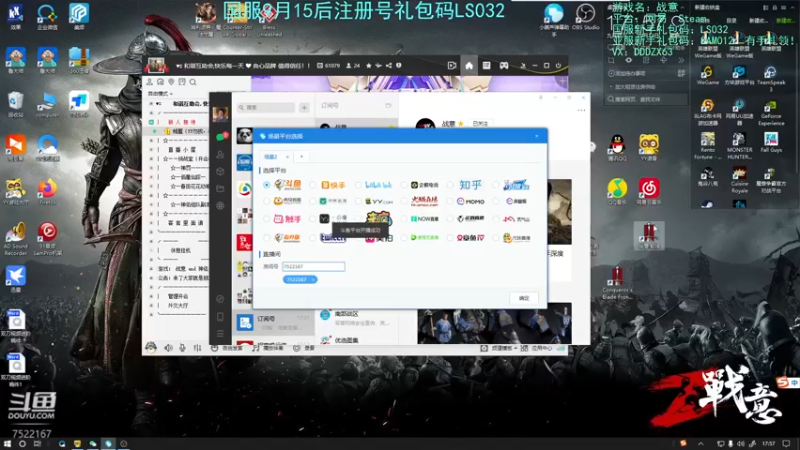
Task: Open the management meeting channel in YY list
Action: pos(179,296)
